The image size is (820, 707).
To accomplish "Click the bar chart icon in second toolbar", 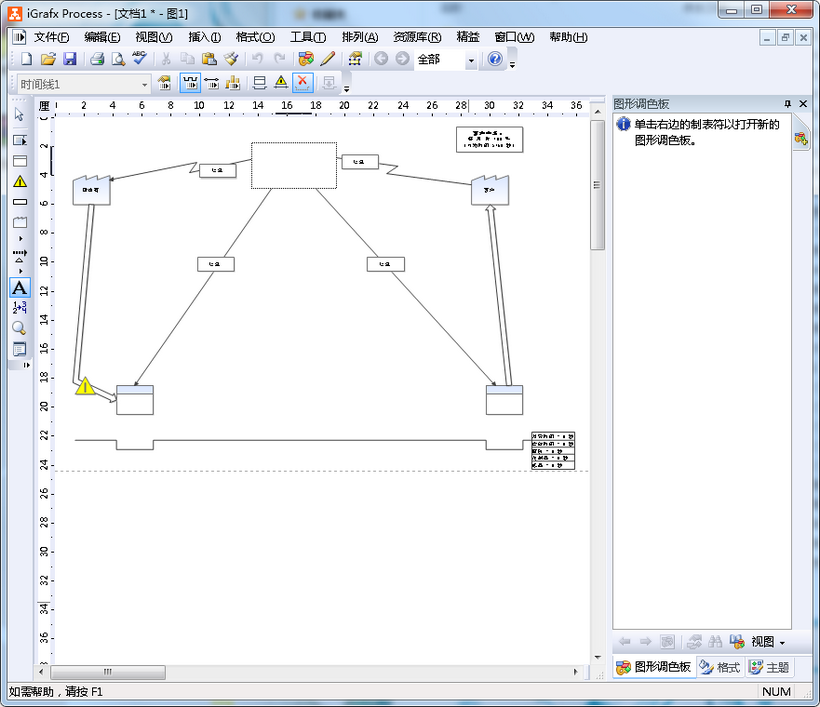I will pos(233,83).
